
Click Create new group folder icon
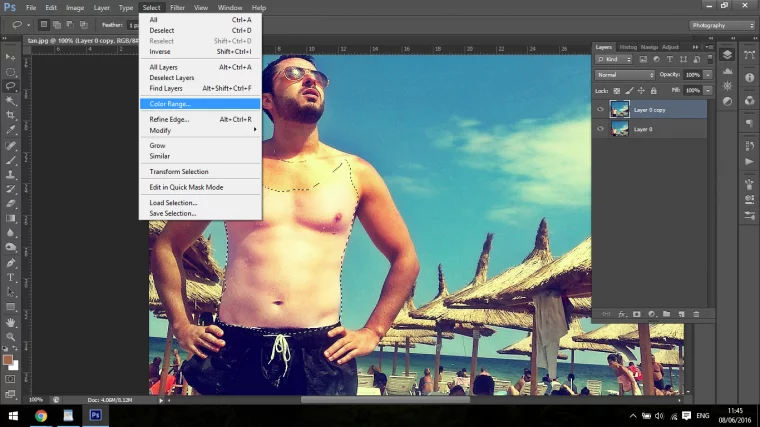(x=666, y=314)
